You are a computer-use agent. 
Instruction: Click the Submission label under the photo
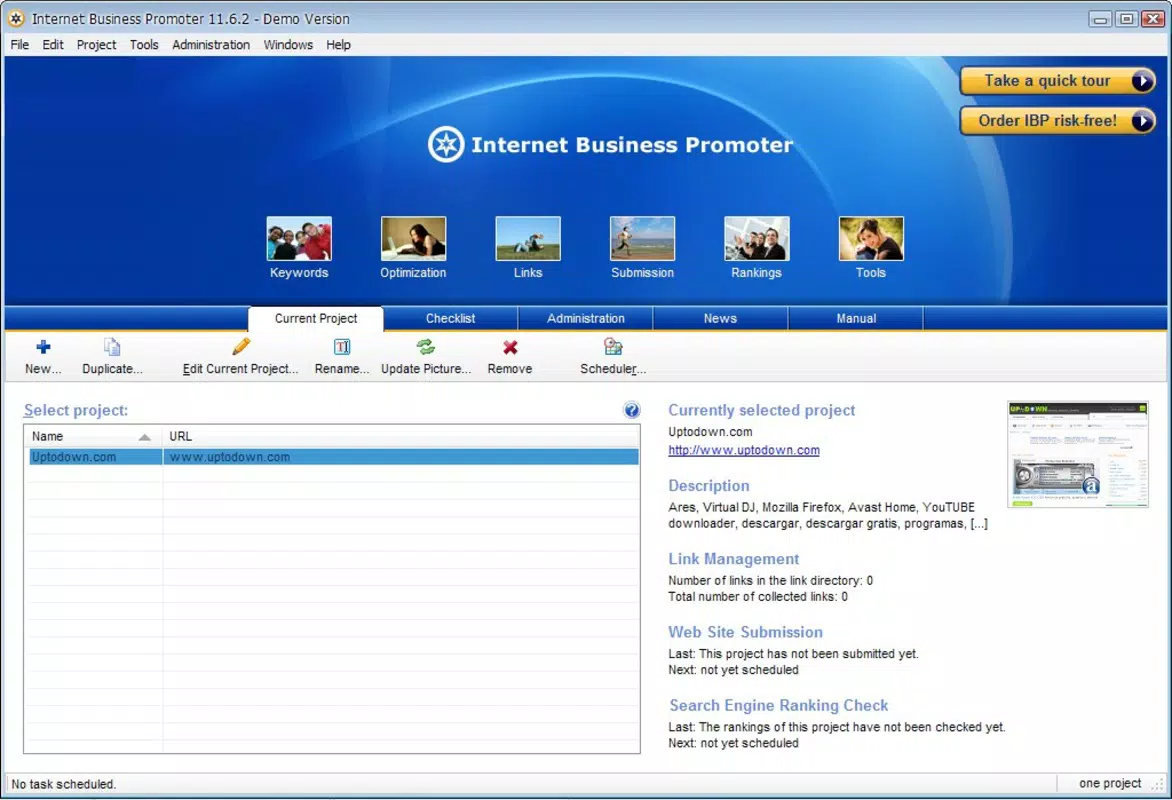coord(642,273)
